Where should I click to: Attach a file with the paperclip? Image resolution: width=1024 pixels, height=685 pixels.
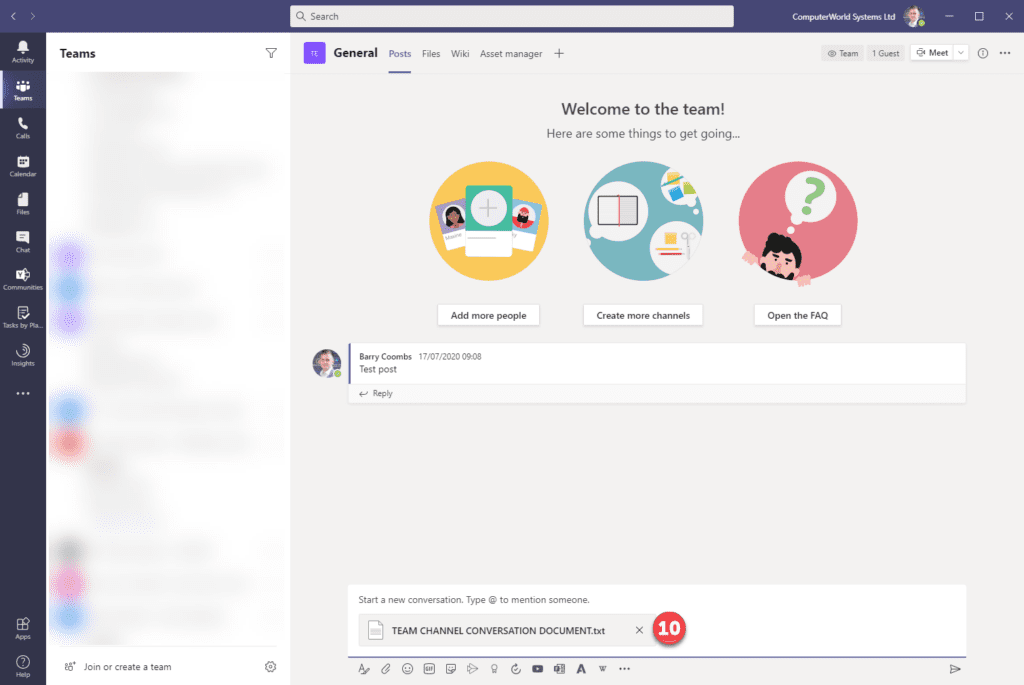tap(386, 669)
